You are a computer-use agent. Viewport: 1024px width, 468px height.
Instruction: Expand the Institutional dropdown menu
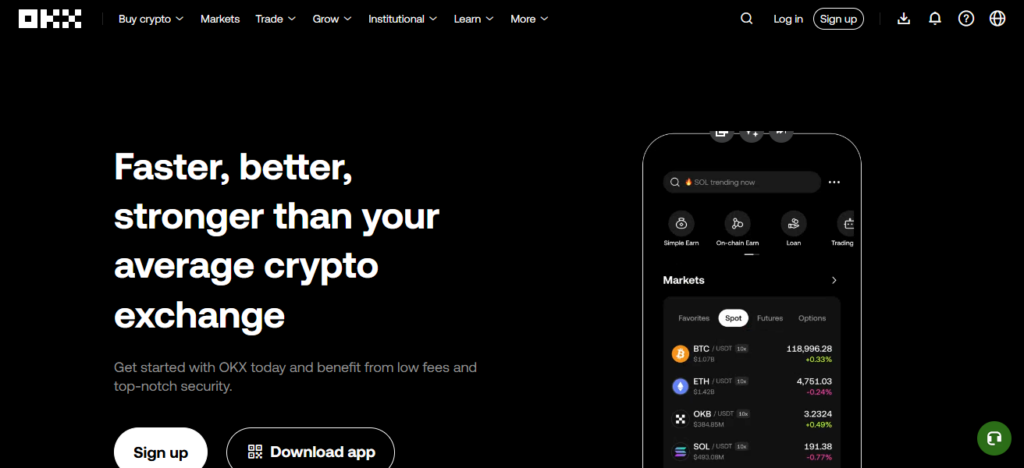pyautogui.click(x=403, y=19)
